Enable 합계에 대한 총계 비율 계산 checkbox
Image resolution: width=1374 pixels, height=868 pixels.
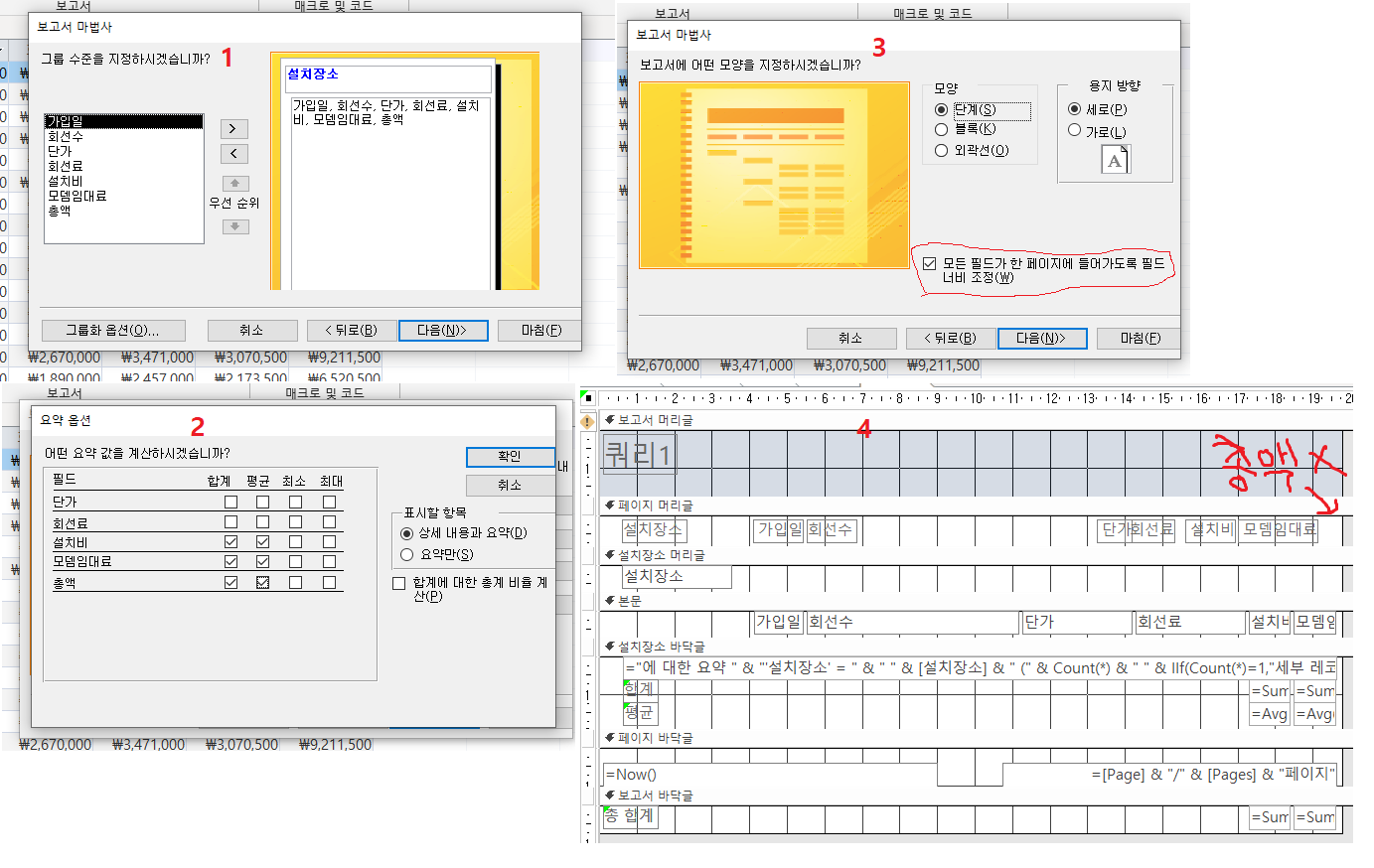pyautogui.click(x=399, y=584)
